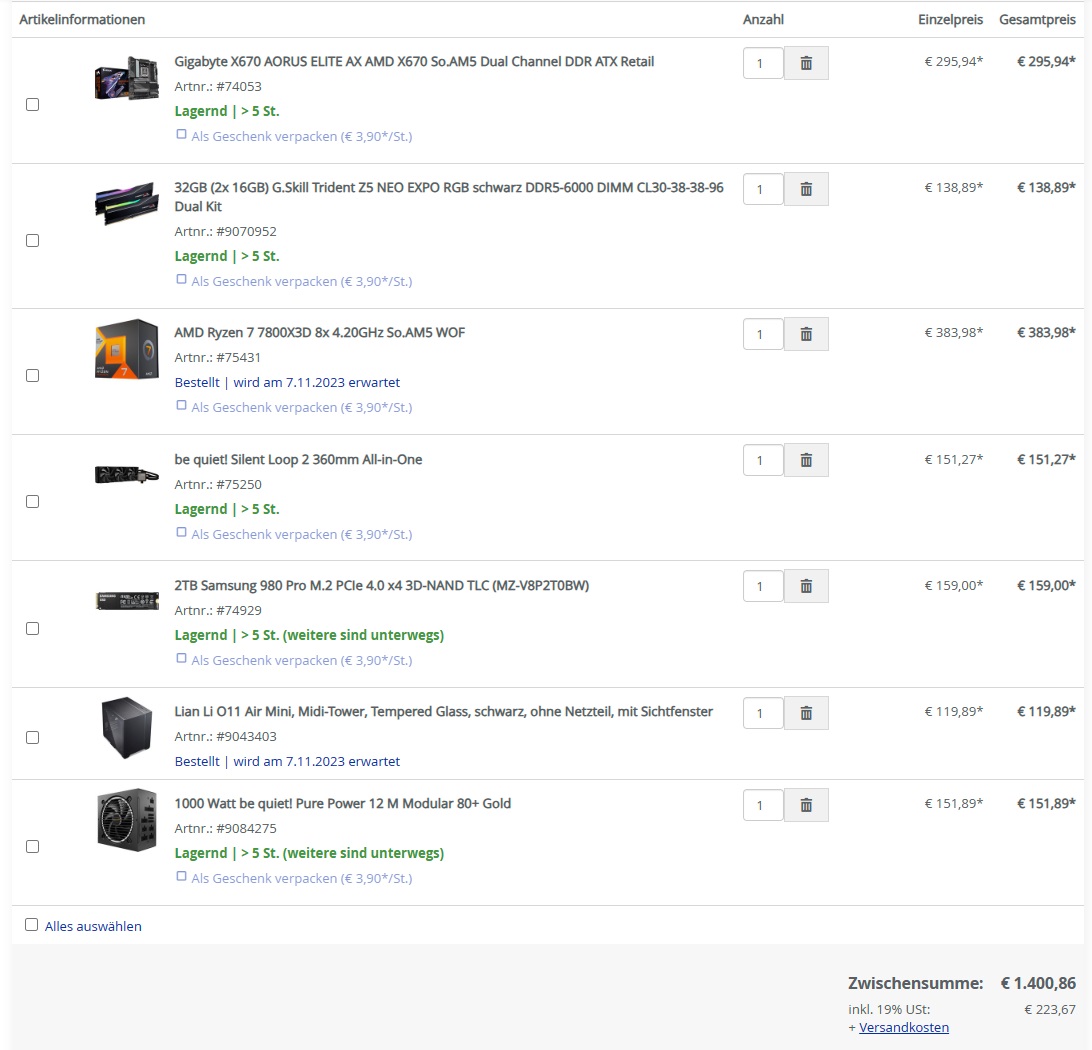
Task: Remove G.Skill Trident Z5 RAM via trash icon
Action: pyautogui.click(x=806, y=189)
